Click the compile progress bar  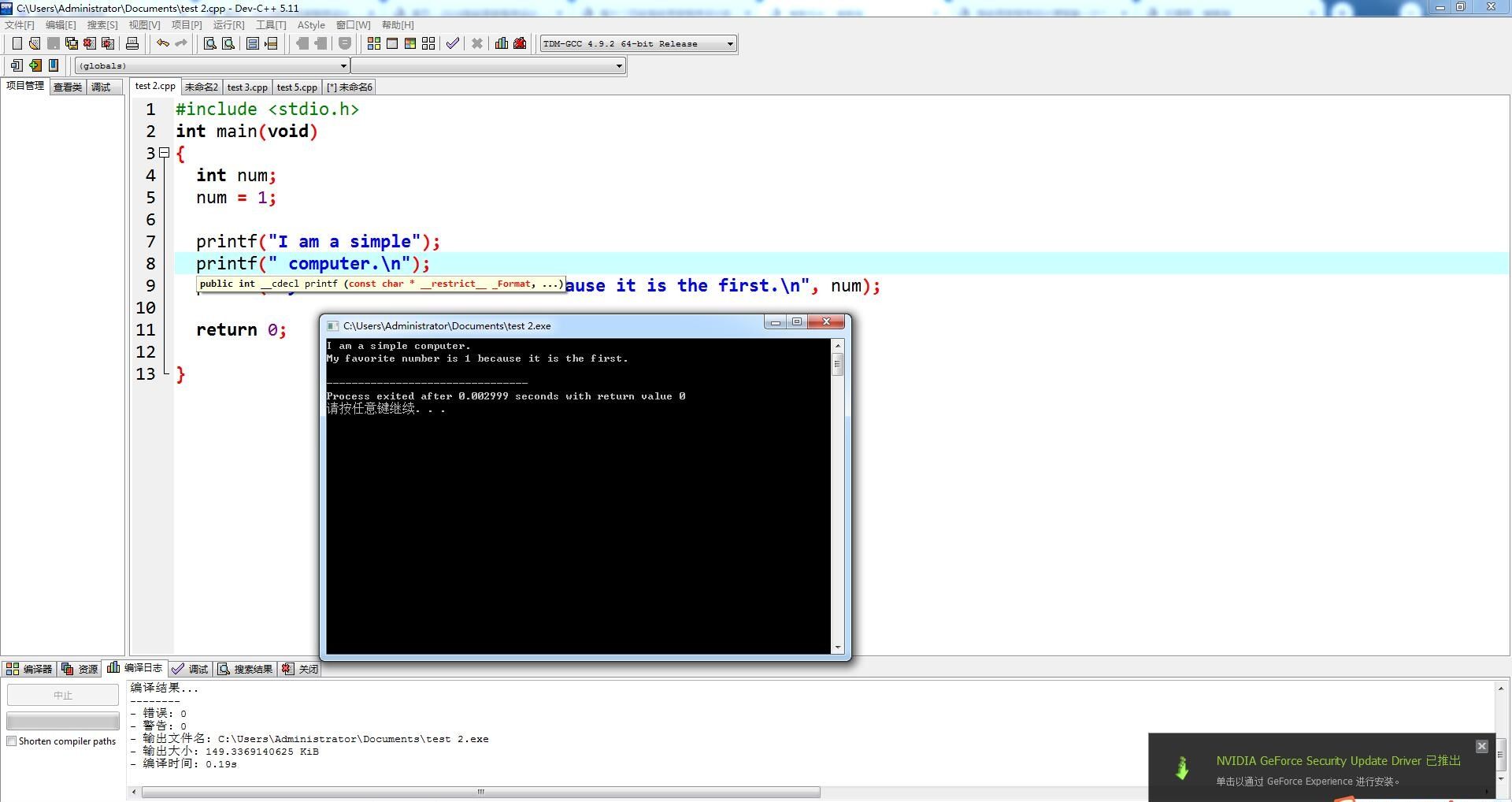[62, 720]
